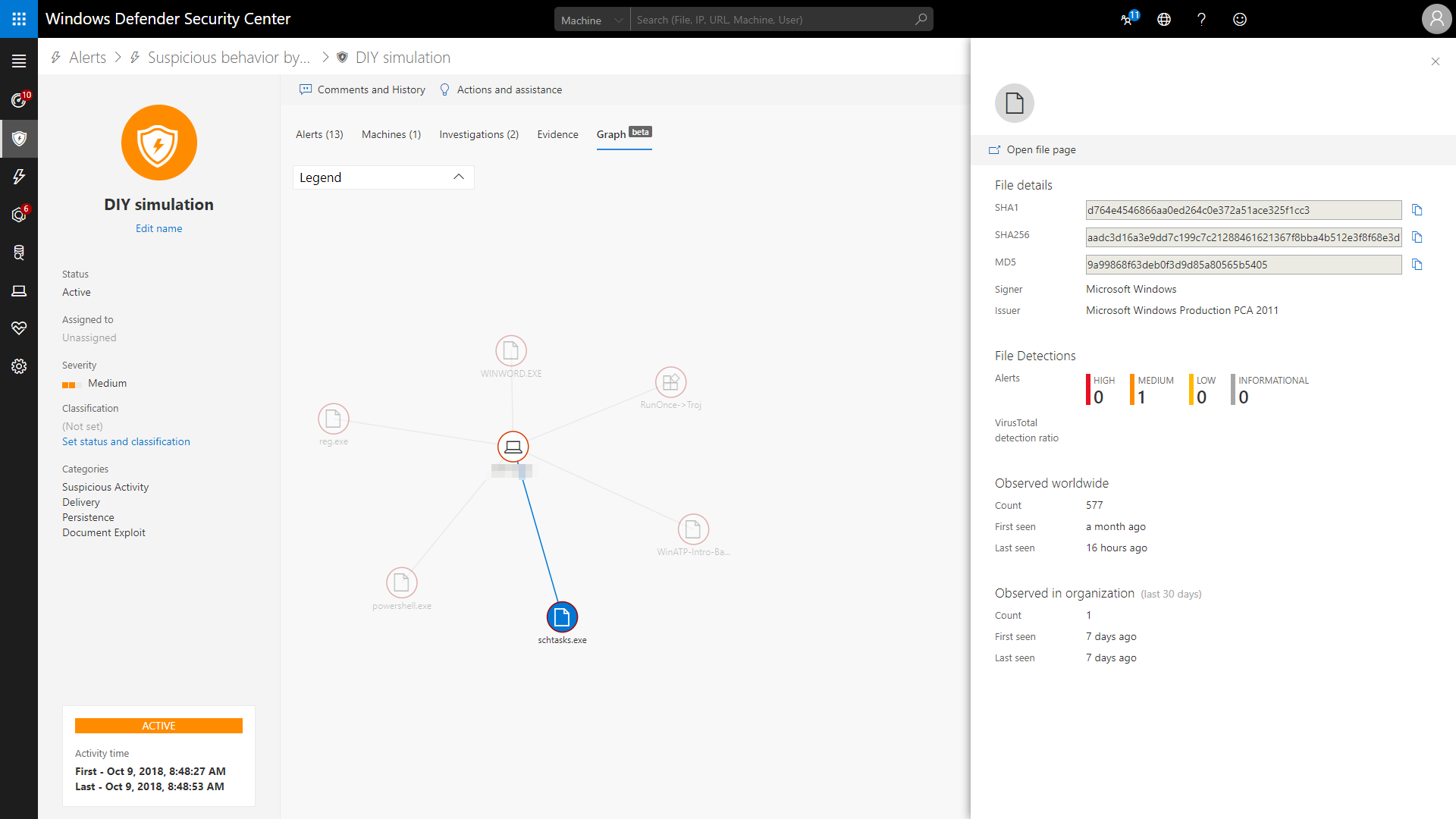The image size is (1456, 819).
Task: Open Advanced hunting from the sidebar
Action: (x=19, y=253)
